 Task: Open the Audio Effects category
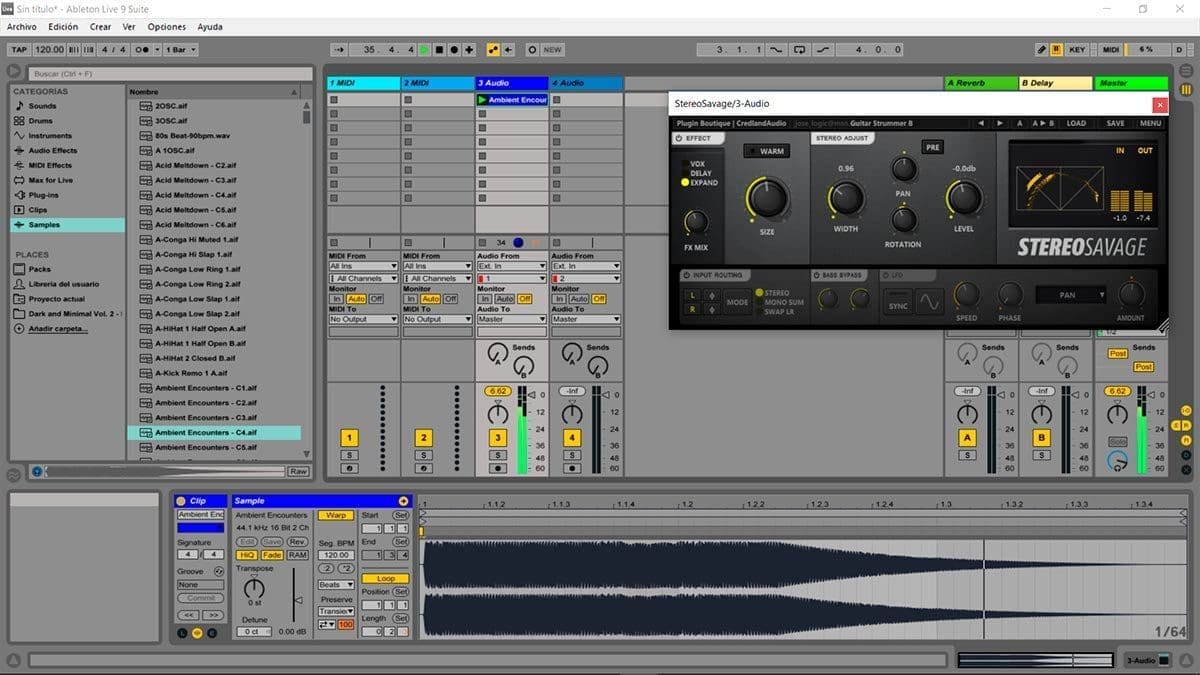(52, 151)
